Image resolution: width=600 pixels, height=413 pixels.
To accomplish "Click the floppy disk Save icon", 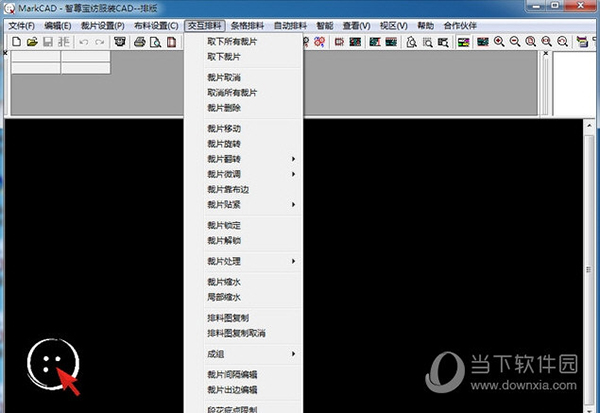I will 48,42.
